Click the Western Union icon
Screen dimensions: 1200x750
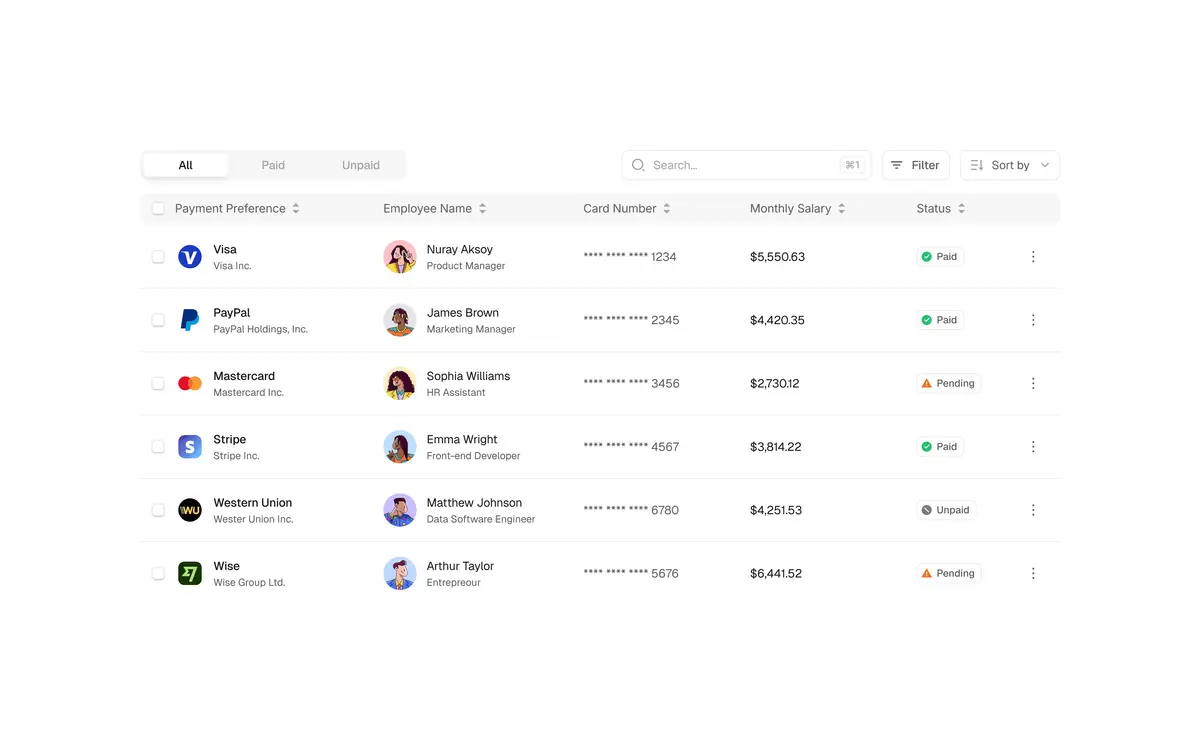[190, 510]
